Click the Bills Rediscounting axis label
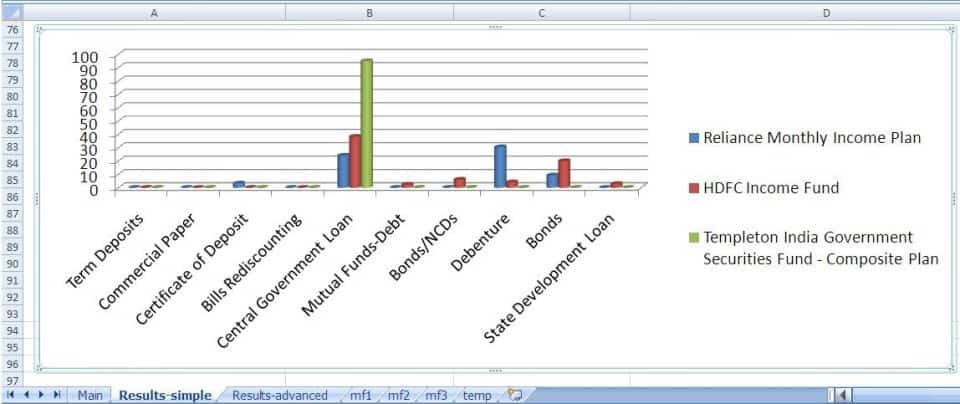This screenshot has height=404, width=960. (x=252, y=263)
